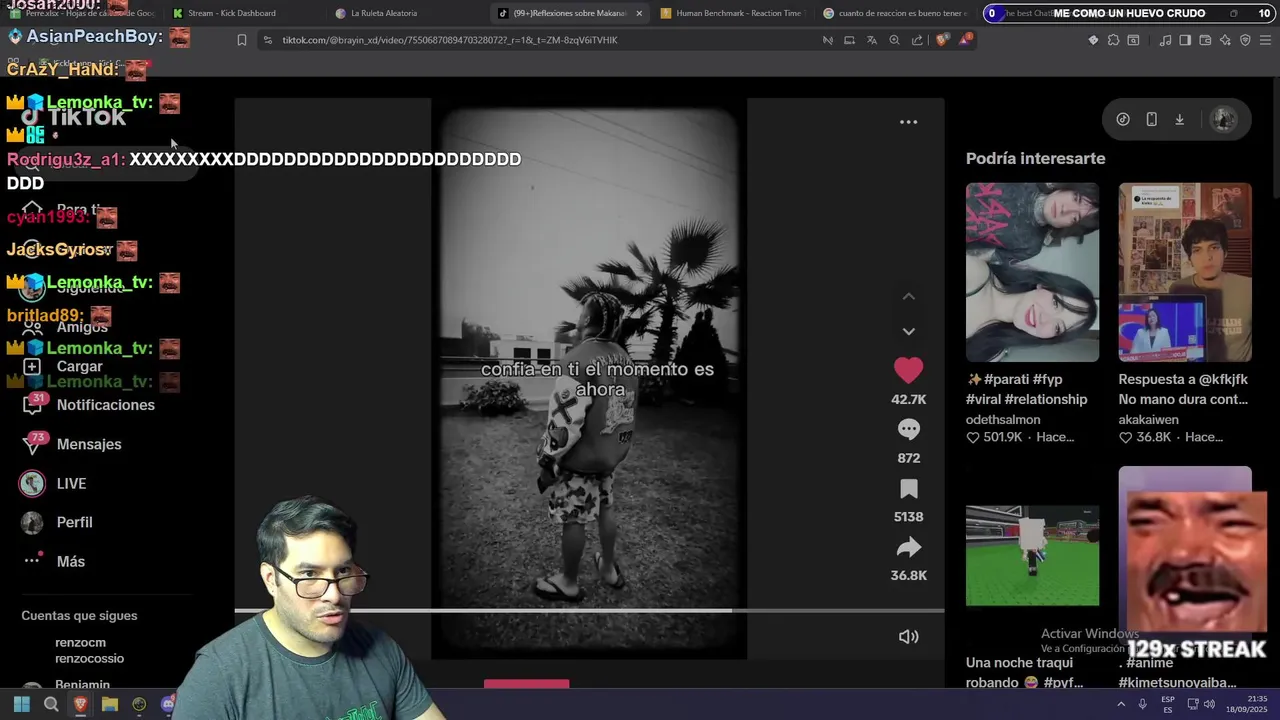Screen dimensions: 1280x720
Task: Show hidden tray icons with chevron
Action: coord(1121,704)
